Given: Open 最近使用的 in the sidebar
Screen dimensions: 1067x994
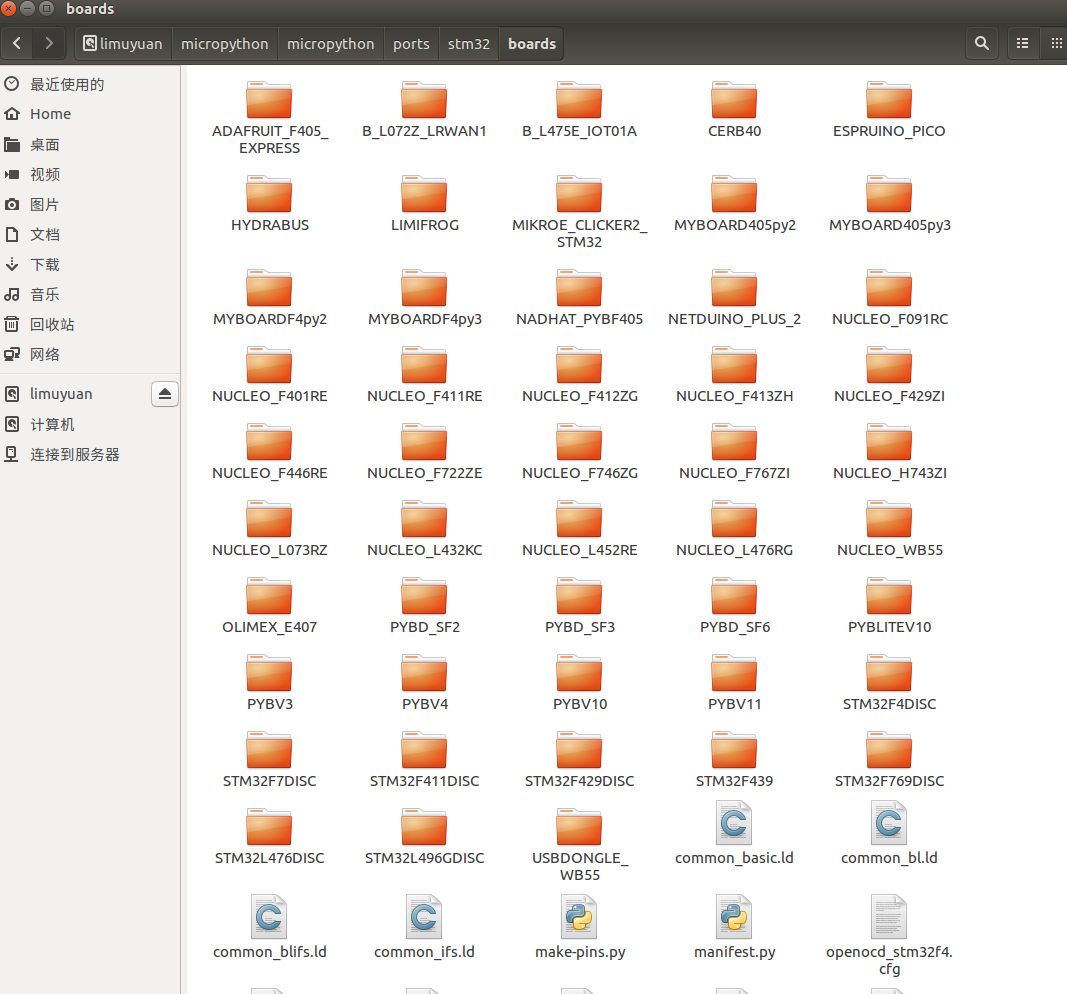Looking at the screenshot, I should (x=90, y=84).
